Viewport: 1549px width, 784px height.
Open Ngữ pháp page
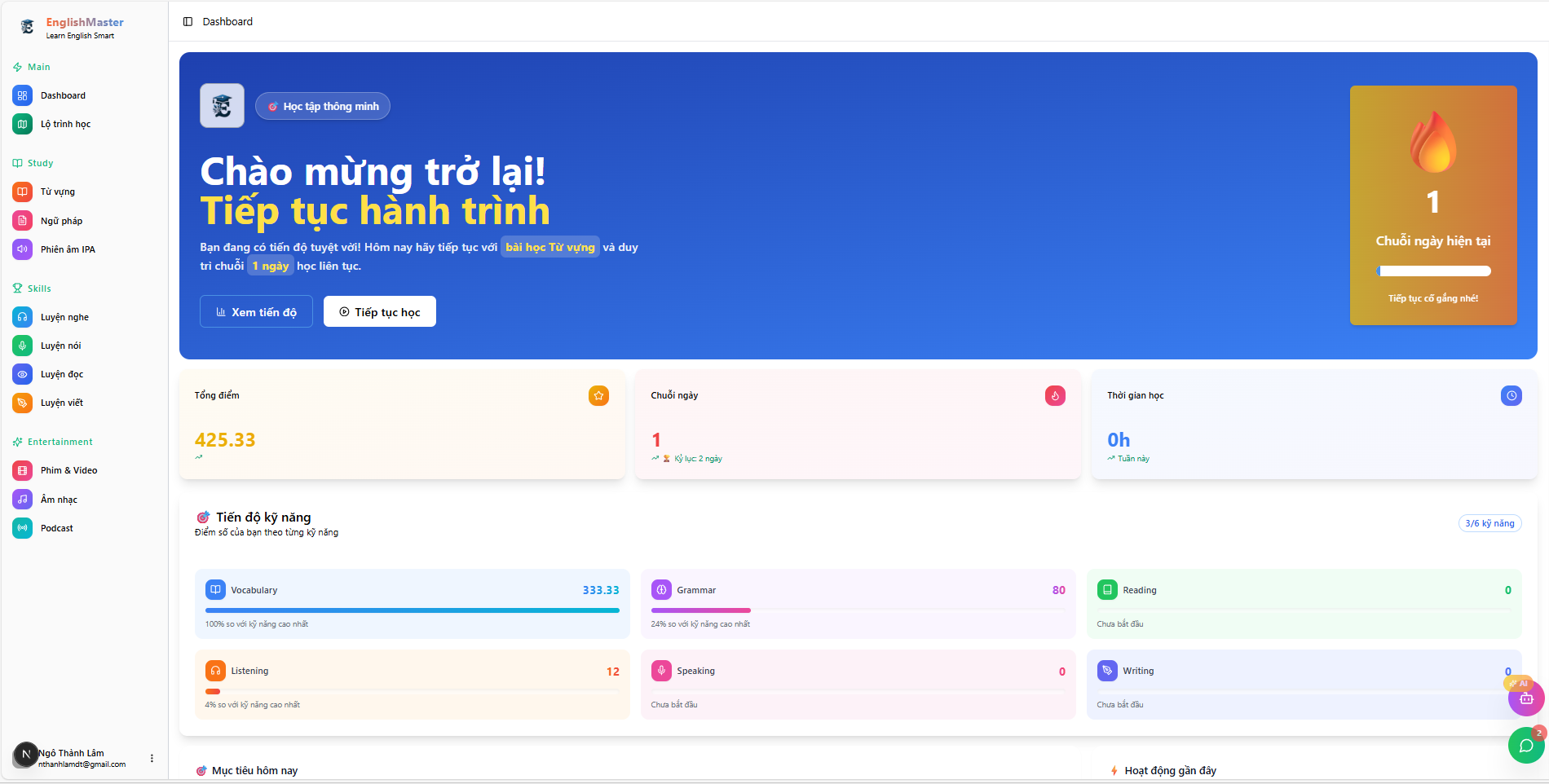click(61, 221)
